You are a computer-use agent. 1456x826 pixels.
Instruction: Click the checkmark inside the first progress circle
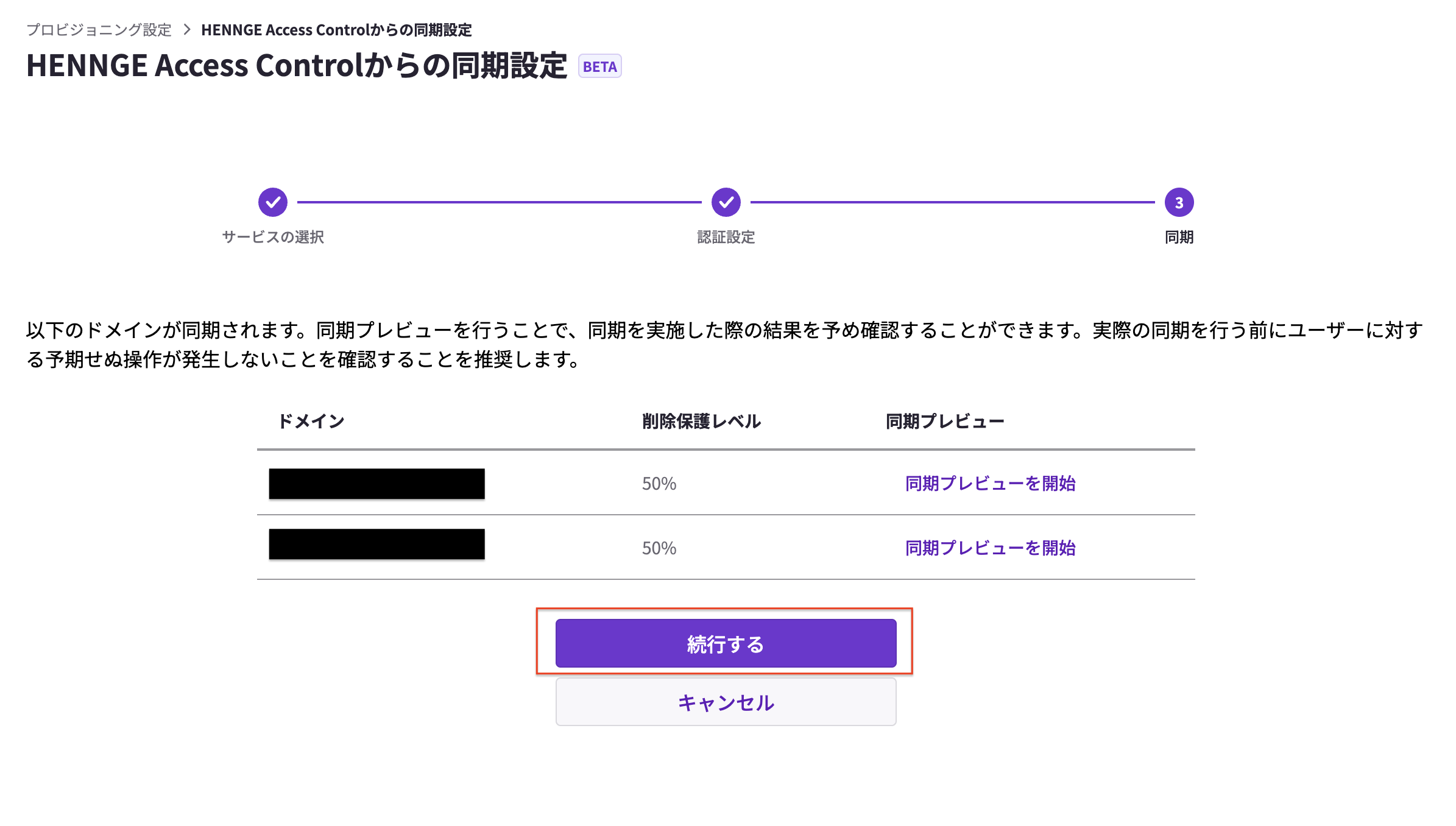coord(272,203)
